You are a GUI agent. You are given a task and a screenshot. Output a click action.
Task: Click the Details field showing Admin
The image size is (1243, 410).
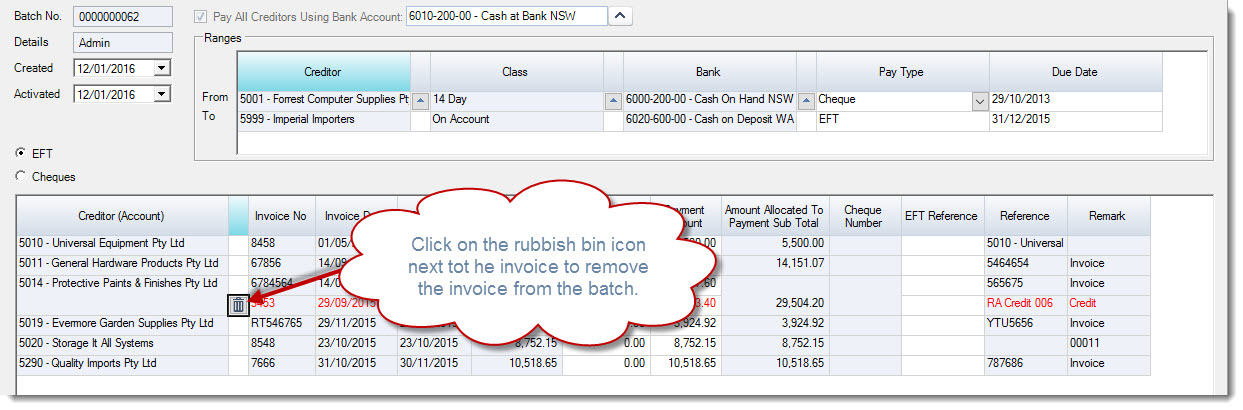coord(123,43)
